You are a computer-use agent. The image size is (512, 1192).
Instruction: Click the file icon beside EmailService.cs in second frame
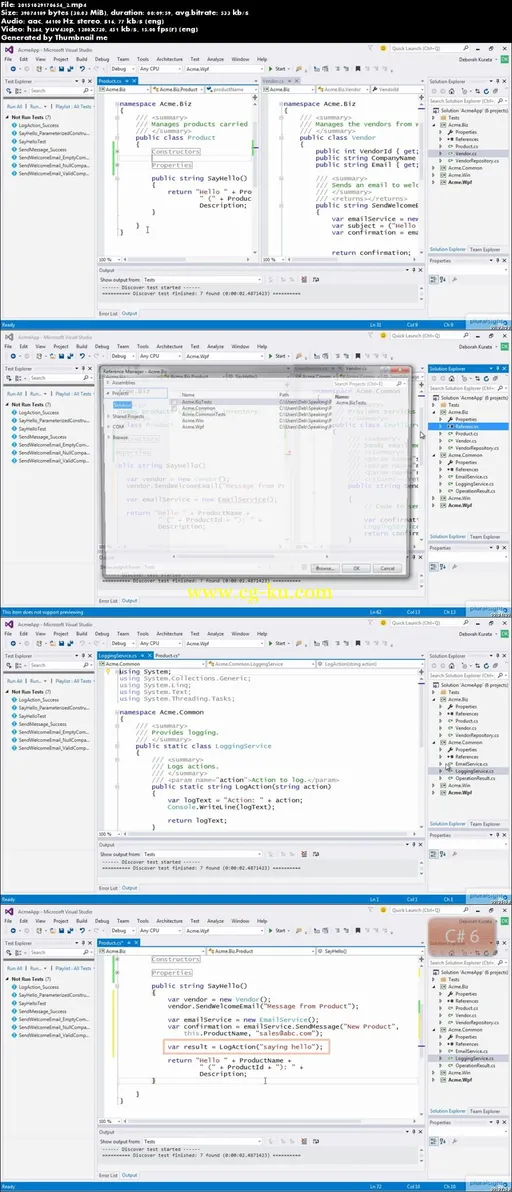(x=450, y=477)
